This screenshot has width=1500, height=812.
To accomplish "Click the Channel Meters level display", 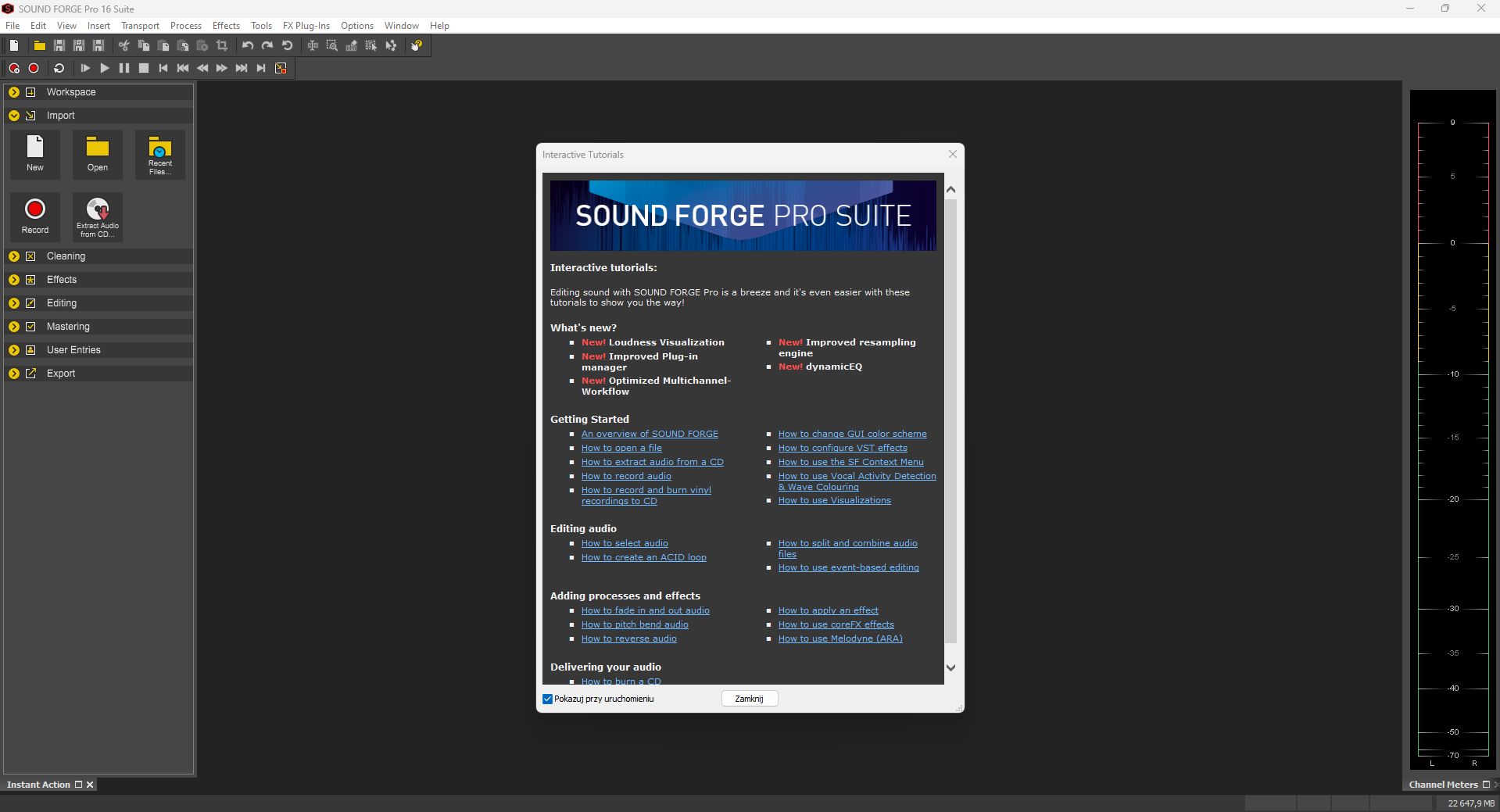I will click(x=1453, y=430).
